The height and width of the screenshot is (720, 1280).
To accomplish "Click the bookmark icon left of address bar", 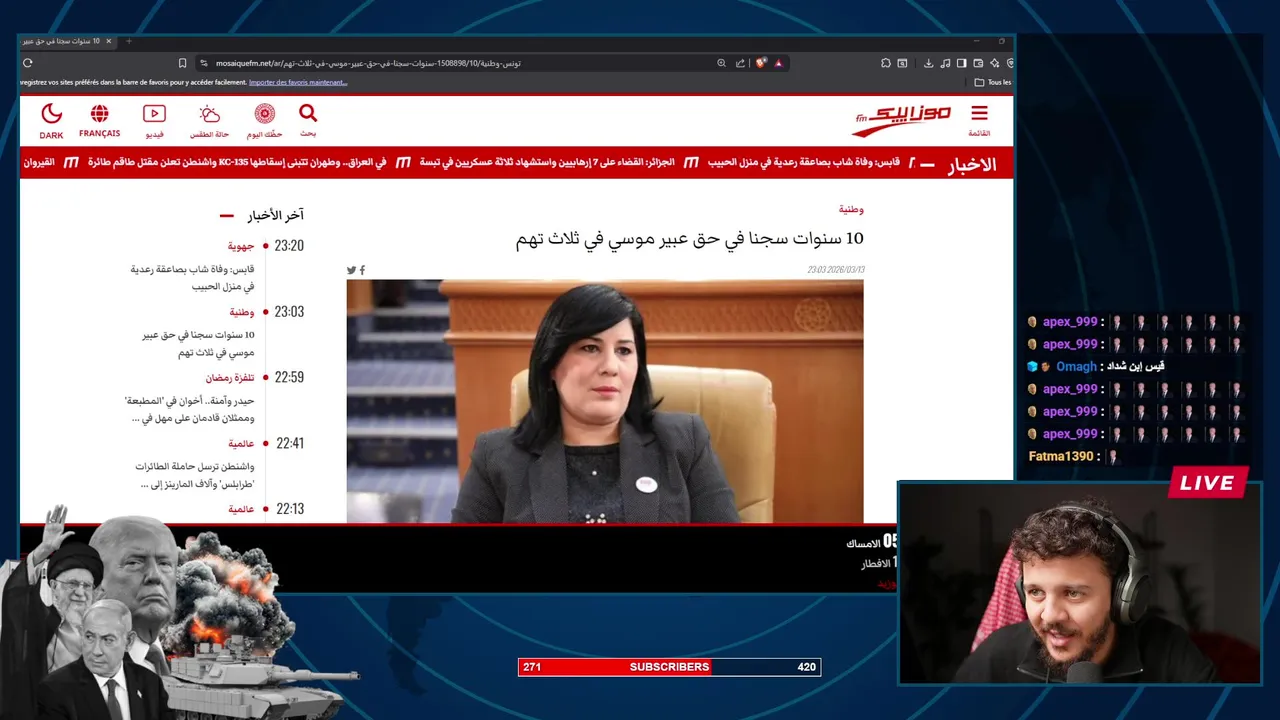I will [182, 63].
